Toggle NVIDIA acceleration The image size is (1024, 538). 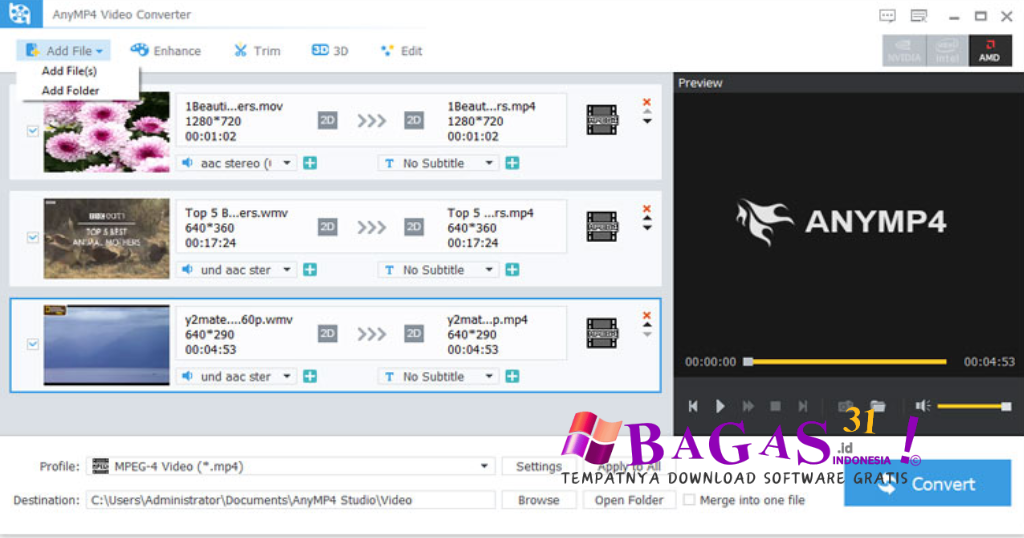(x=904, y=50)
